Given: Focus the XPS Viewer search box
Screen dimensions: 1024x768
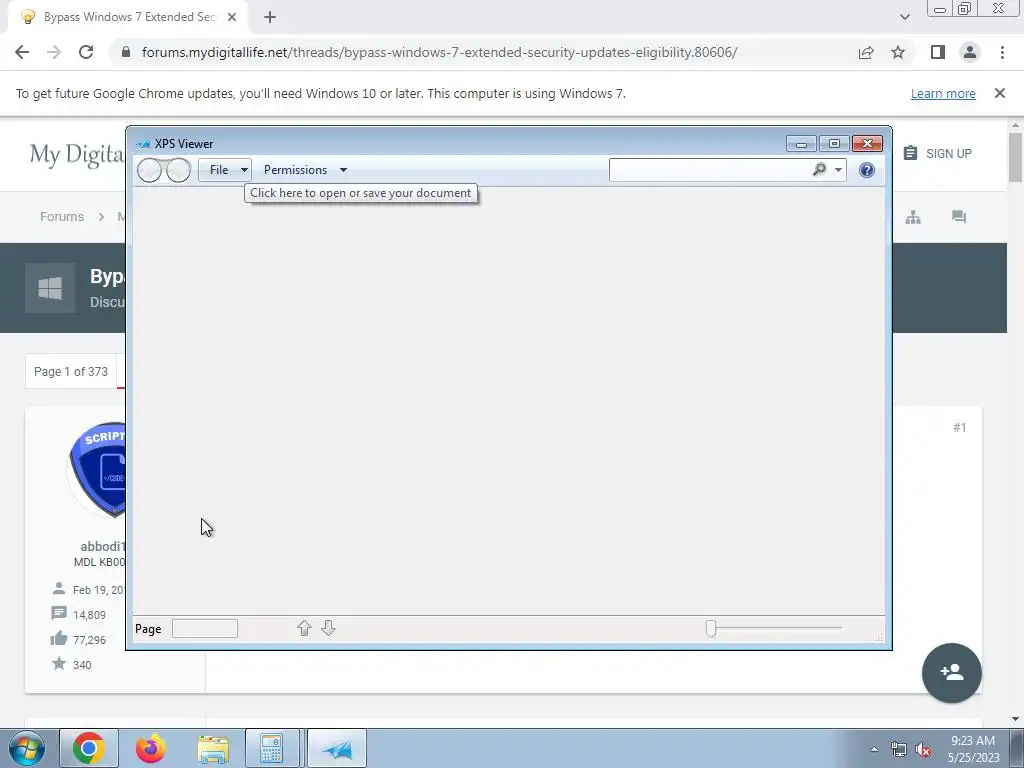Looking at the screenshot, I should (x=711, y=170).
